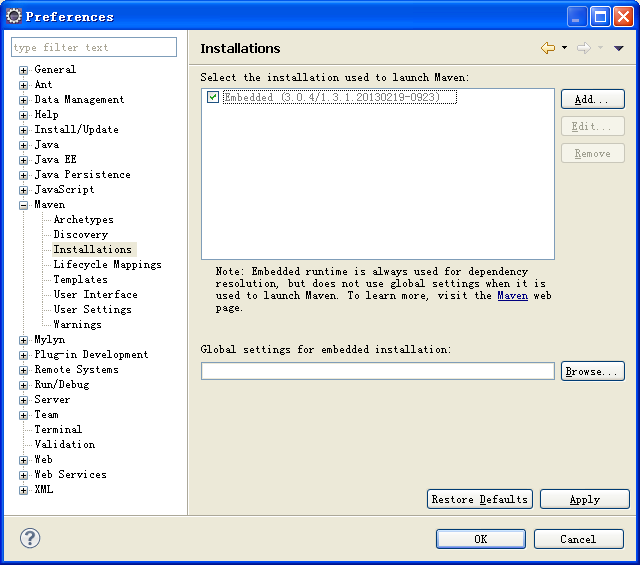Select the Maven category label
The width and height of the screenshot is (640, 565).
tap(49, 205)
